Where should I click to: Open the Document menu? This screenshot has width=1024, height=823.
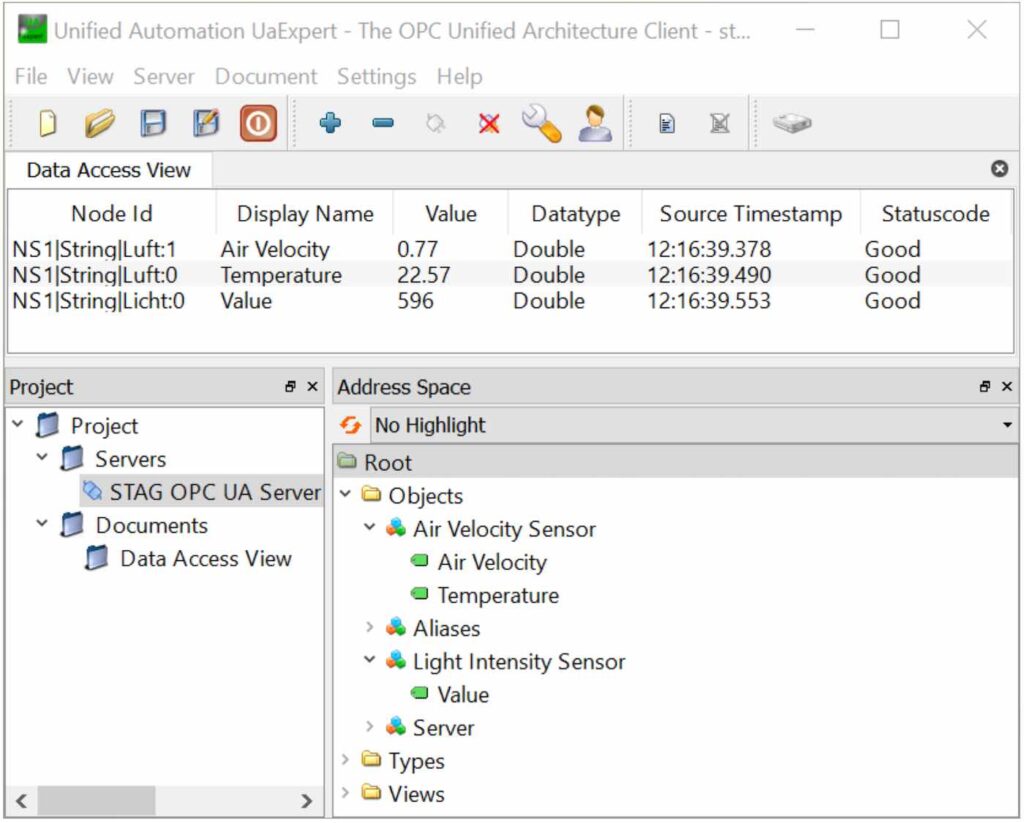click(266, 76)
